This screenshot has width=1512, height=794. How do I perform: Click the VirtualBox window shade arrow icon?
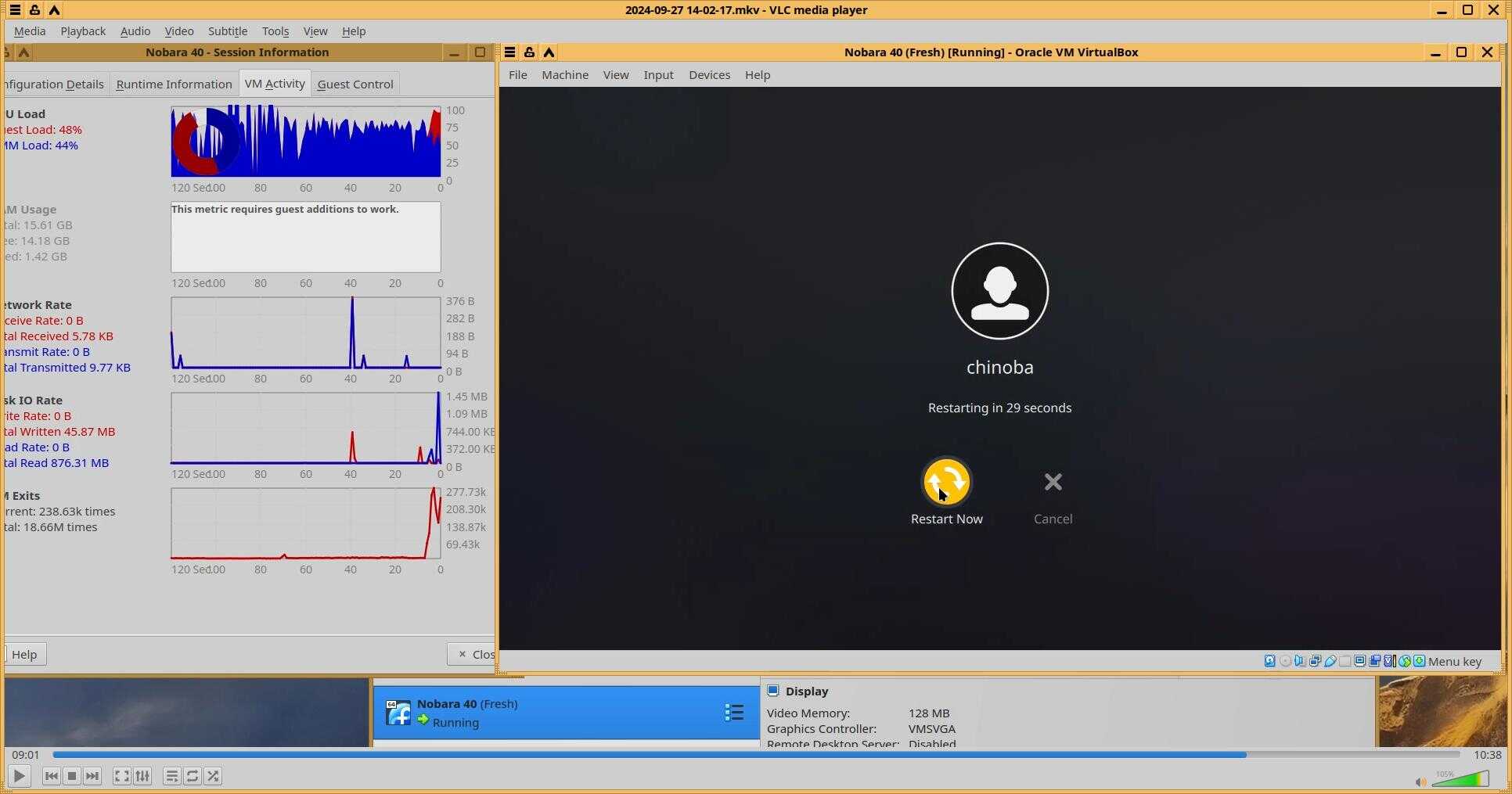point(549,52)
